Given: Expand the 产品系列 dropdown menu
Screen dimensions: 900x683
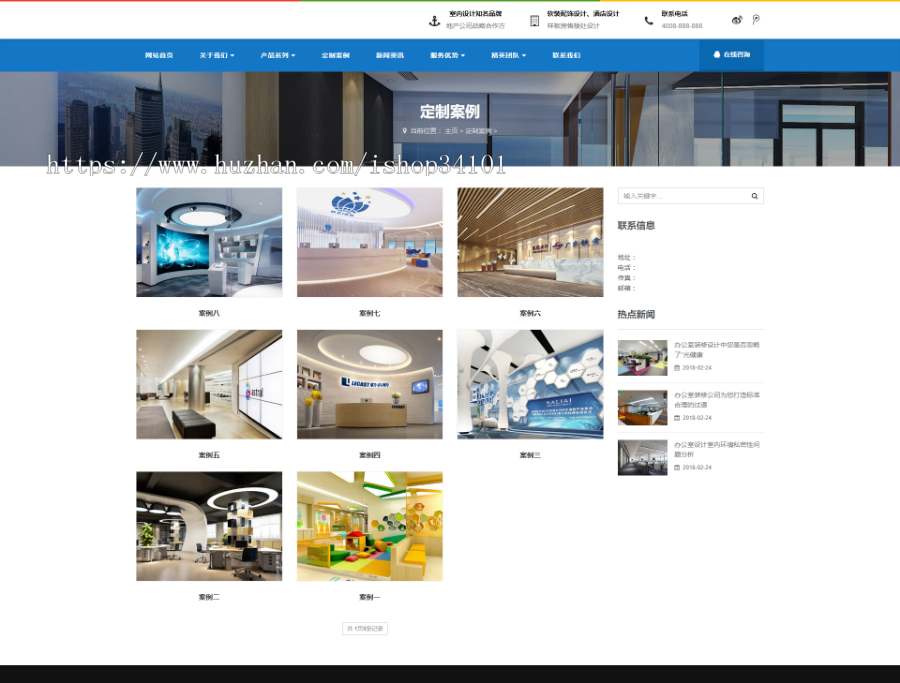Looking at the screenshot, I should click(x=278, y=55).
